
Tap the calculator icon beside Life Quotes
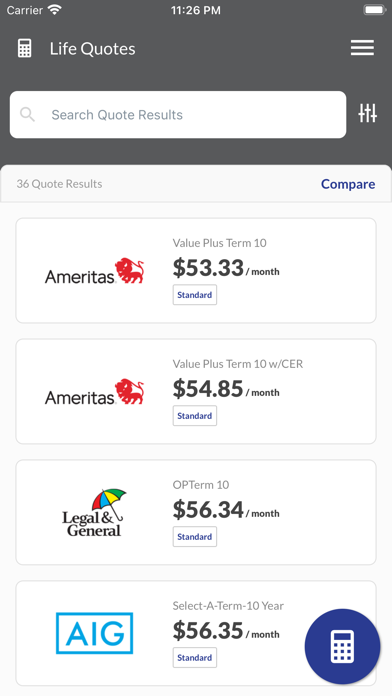tap(25, 48)
